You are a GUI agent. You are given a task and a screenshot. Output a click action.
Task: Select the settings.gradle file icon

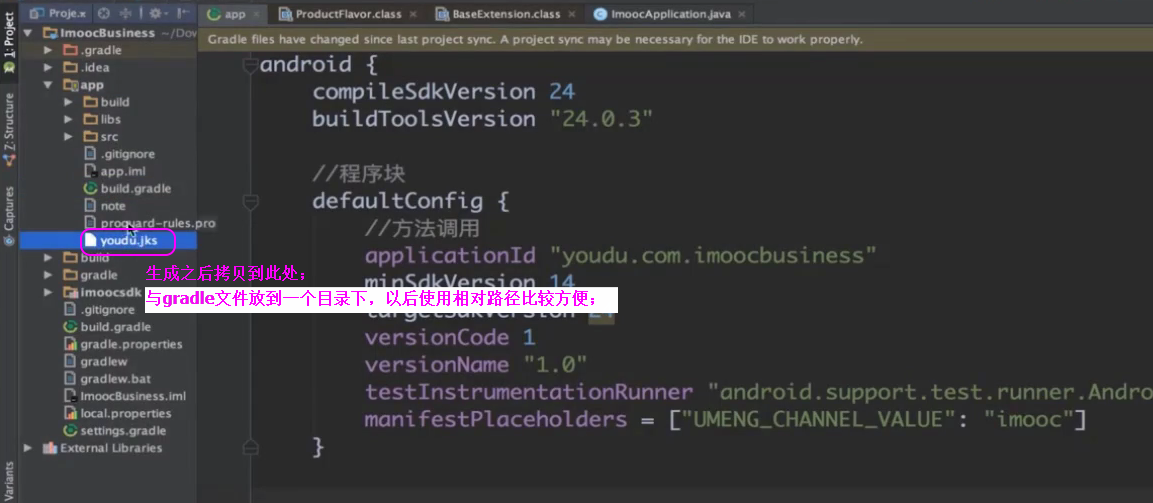click(x=71, y=430)
